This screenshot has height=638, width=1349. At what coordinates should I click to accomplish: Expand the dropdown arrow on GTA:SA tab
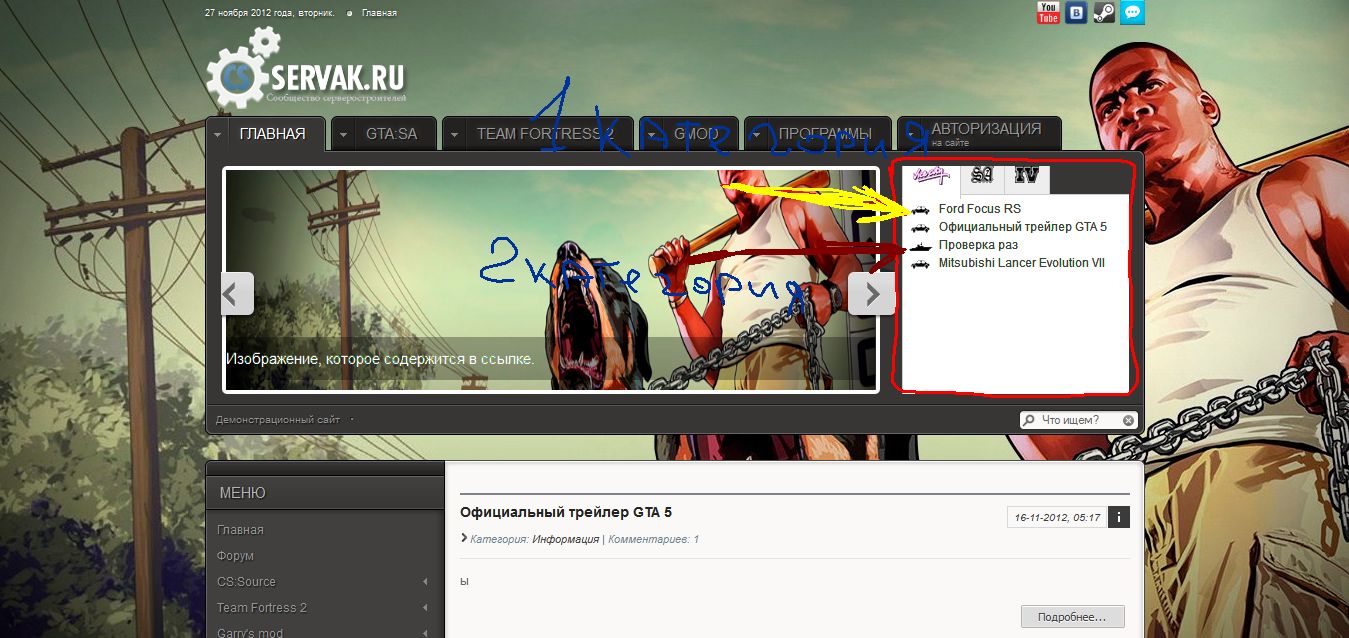point(343,134)
